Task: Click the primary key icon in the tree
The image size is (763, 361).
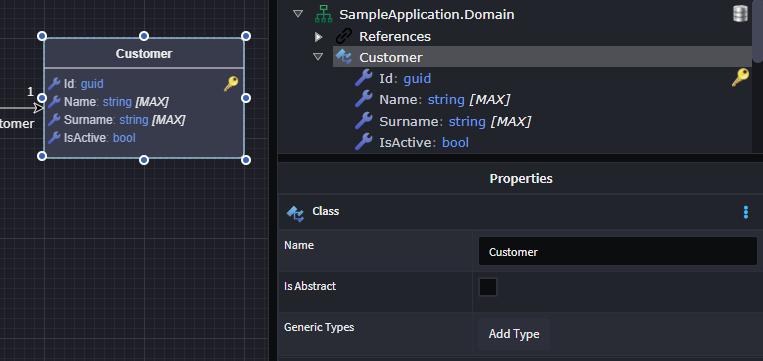Action: pos(740,78)
